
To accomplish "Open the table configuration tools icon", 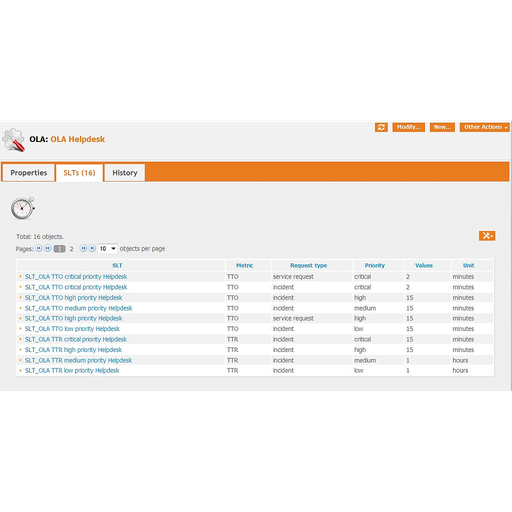I will pos(487,236).
